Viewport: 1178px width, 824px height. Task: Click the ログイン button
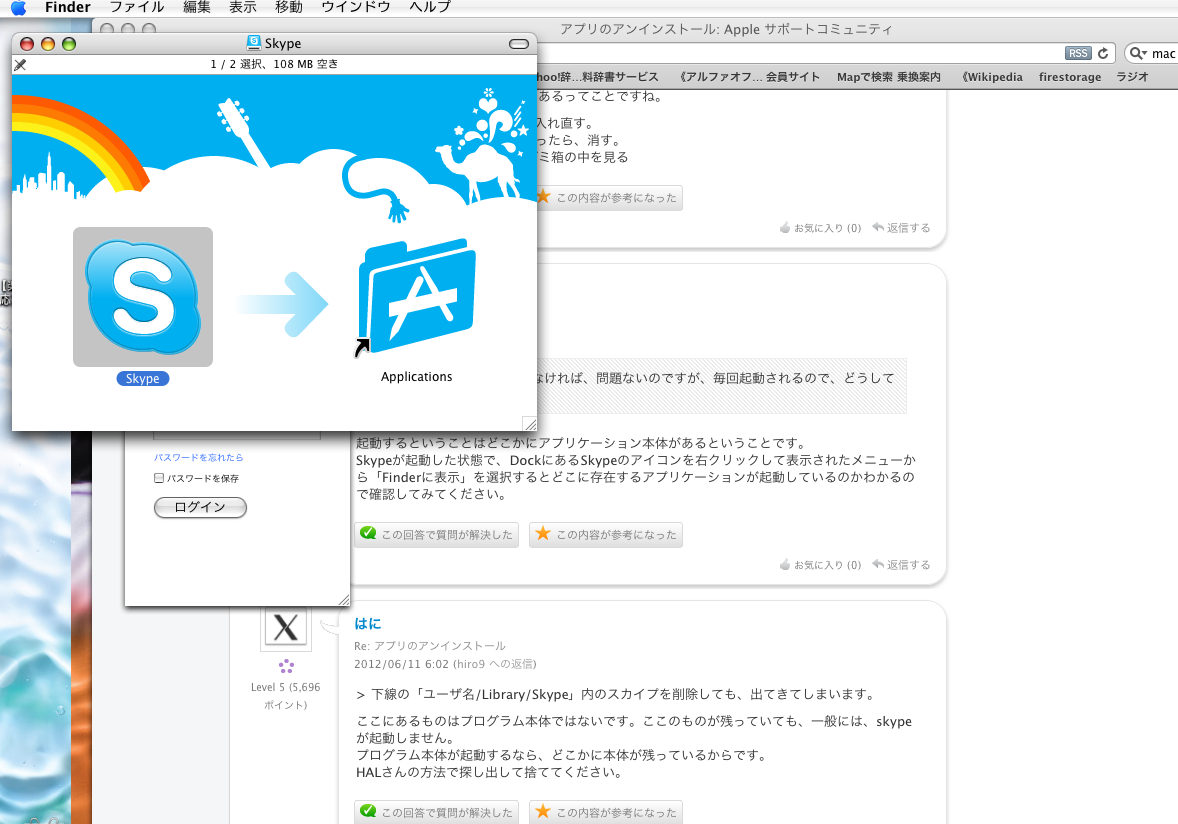200,507
